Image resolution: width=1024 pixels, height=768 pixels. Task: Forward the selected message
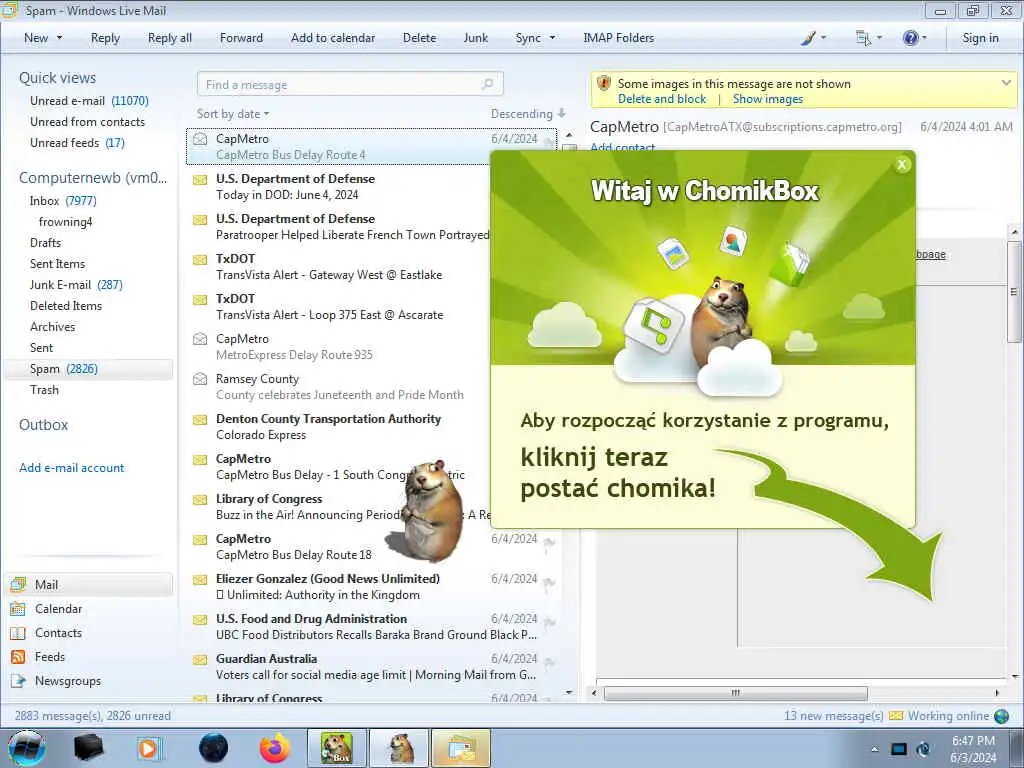click(x=241, y=38)
